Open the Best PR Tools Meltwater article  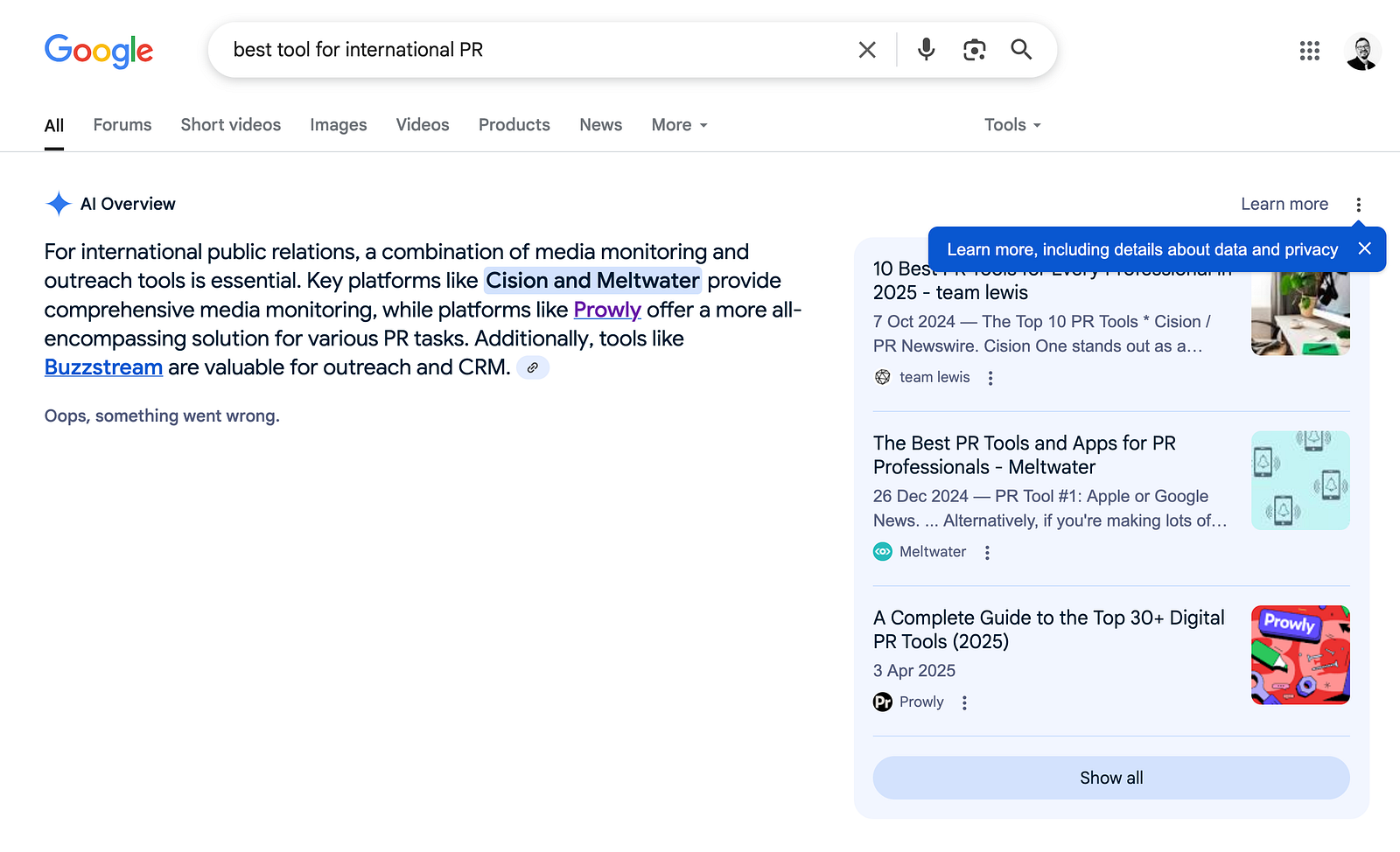[x=1025, y=455]
